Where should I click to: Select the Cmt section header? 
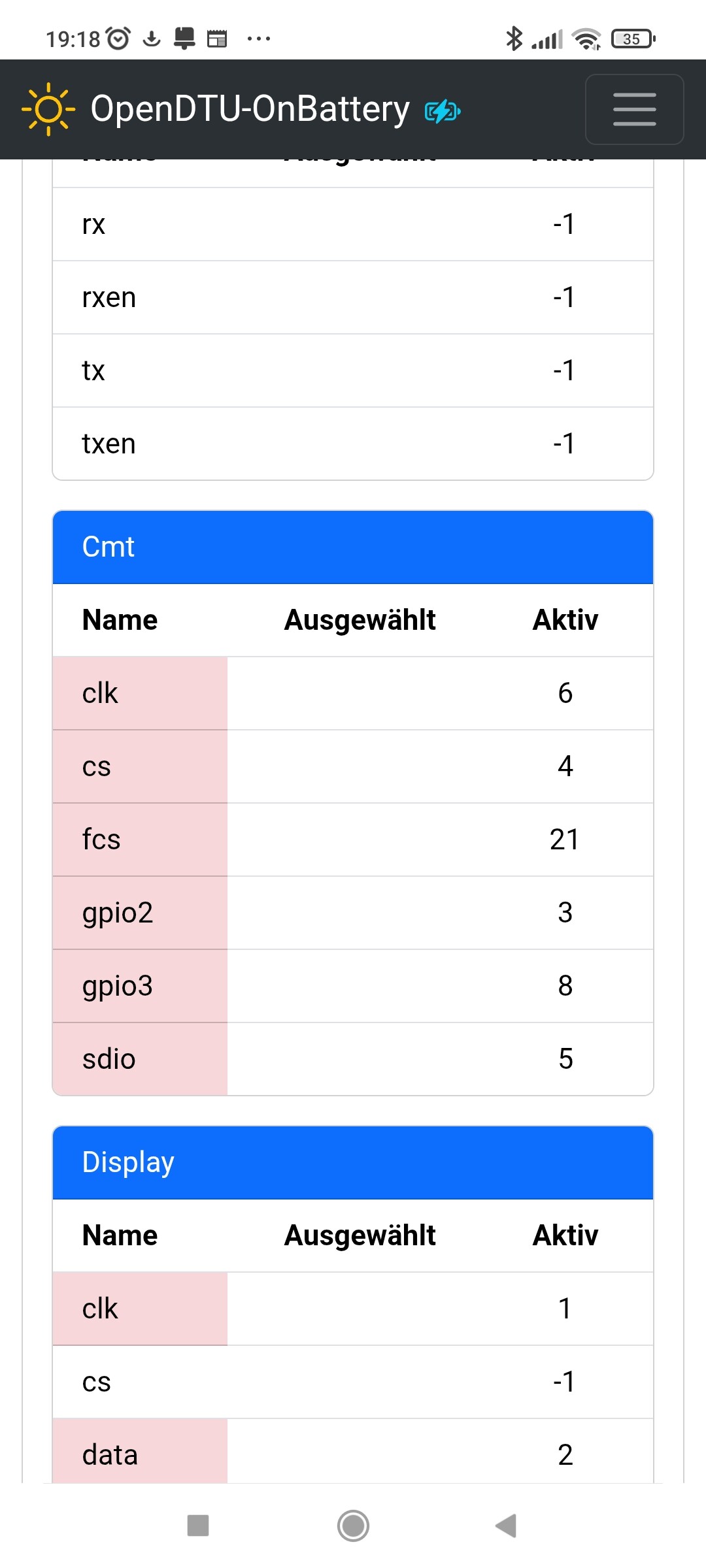click(353, 547)
